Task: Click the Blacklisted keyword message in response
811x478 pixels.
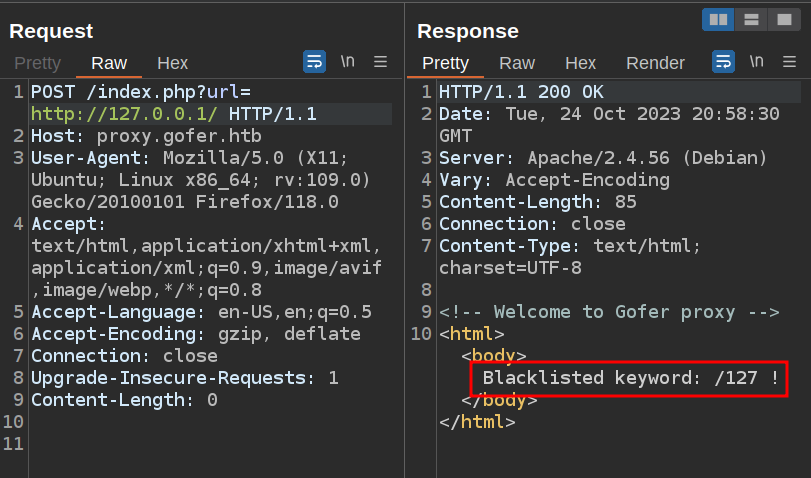Action: (630, 378)
